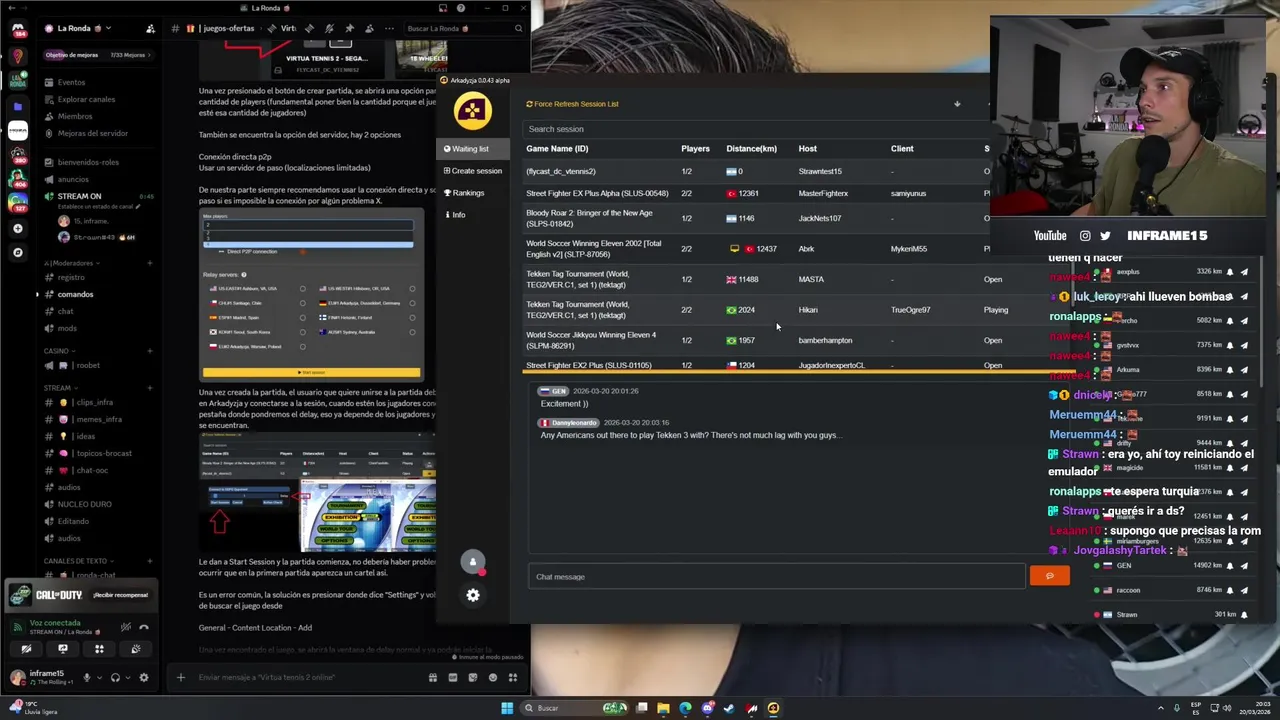Screen dimensions: 1280x720
Task: Add a server with the plus icon
Action: click(x=17, y=228)
